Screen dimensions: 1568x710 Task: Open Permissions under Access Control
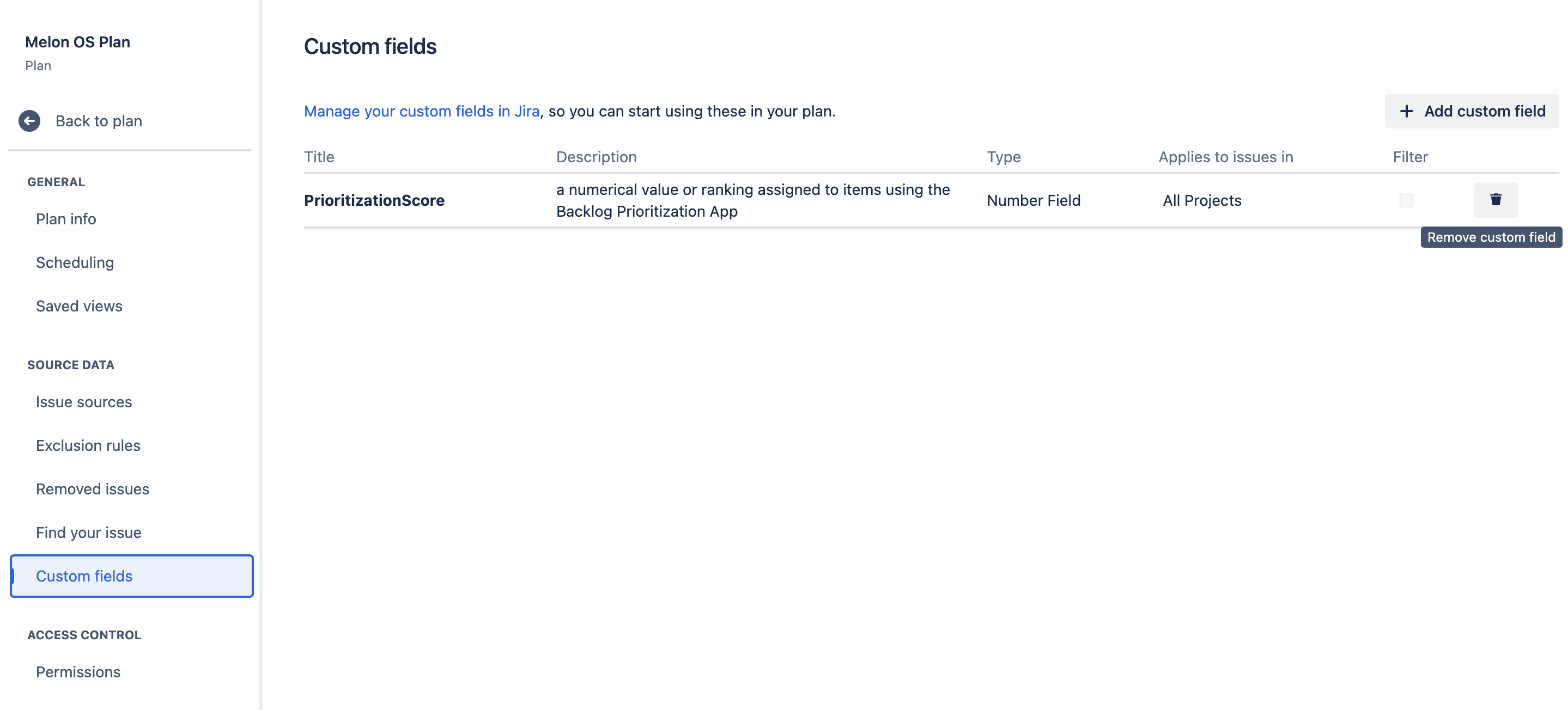78,672
